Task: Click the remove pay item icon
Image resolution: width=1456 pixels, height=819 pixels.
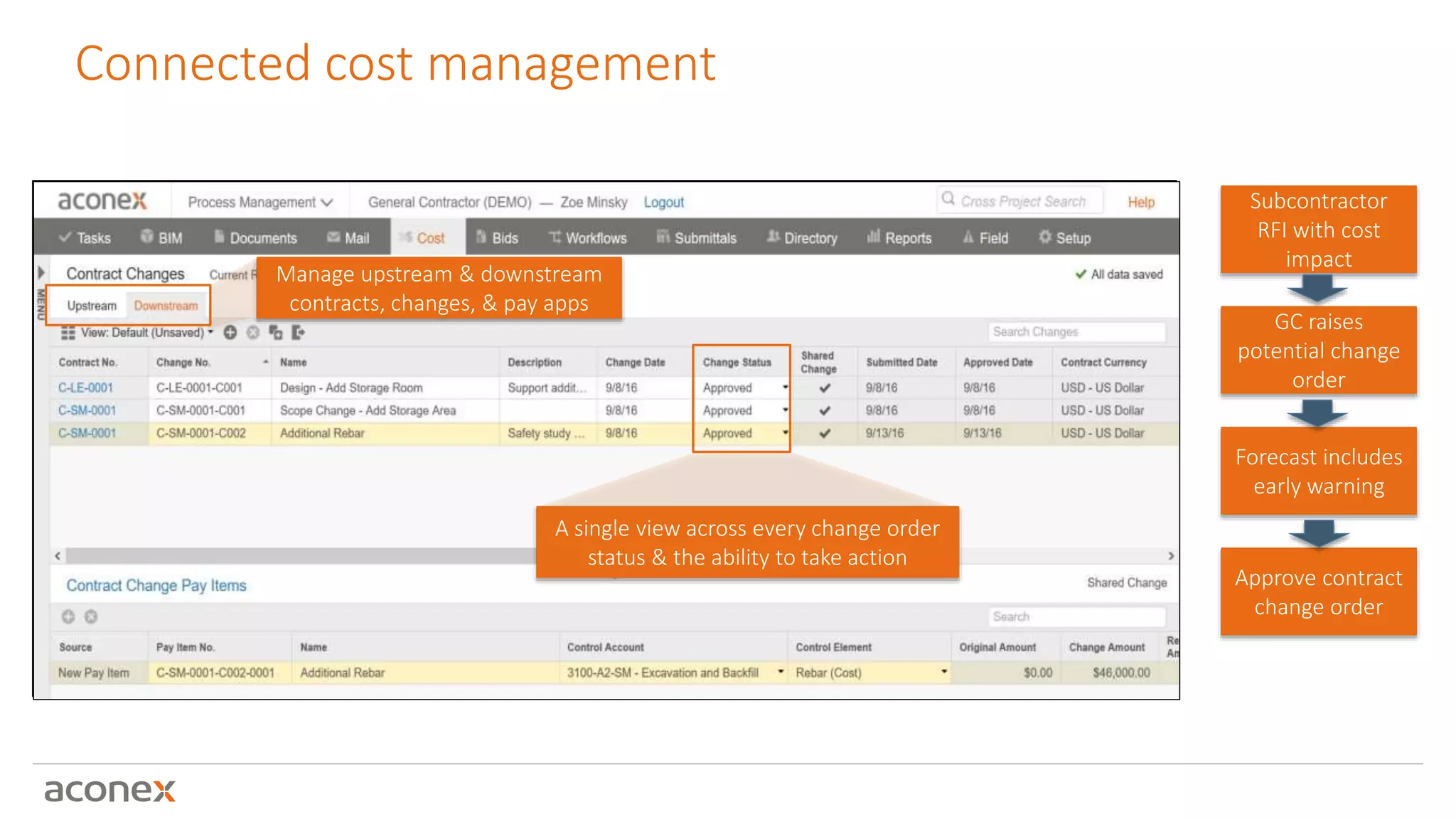Action: [x=91, y=616]
